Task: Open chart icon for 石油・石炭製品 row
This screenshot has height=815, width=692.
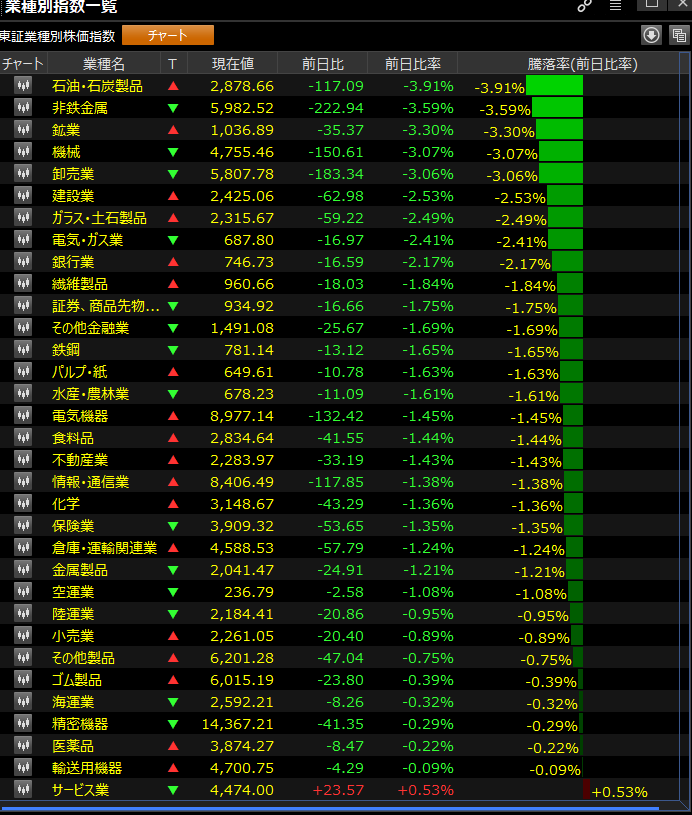Action: point(23,85)
